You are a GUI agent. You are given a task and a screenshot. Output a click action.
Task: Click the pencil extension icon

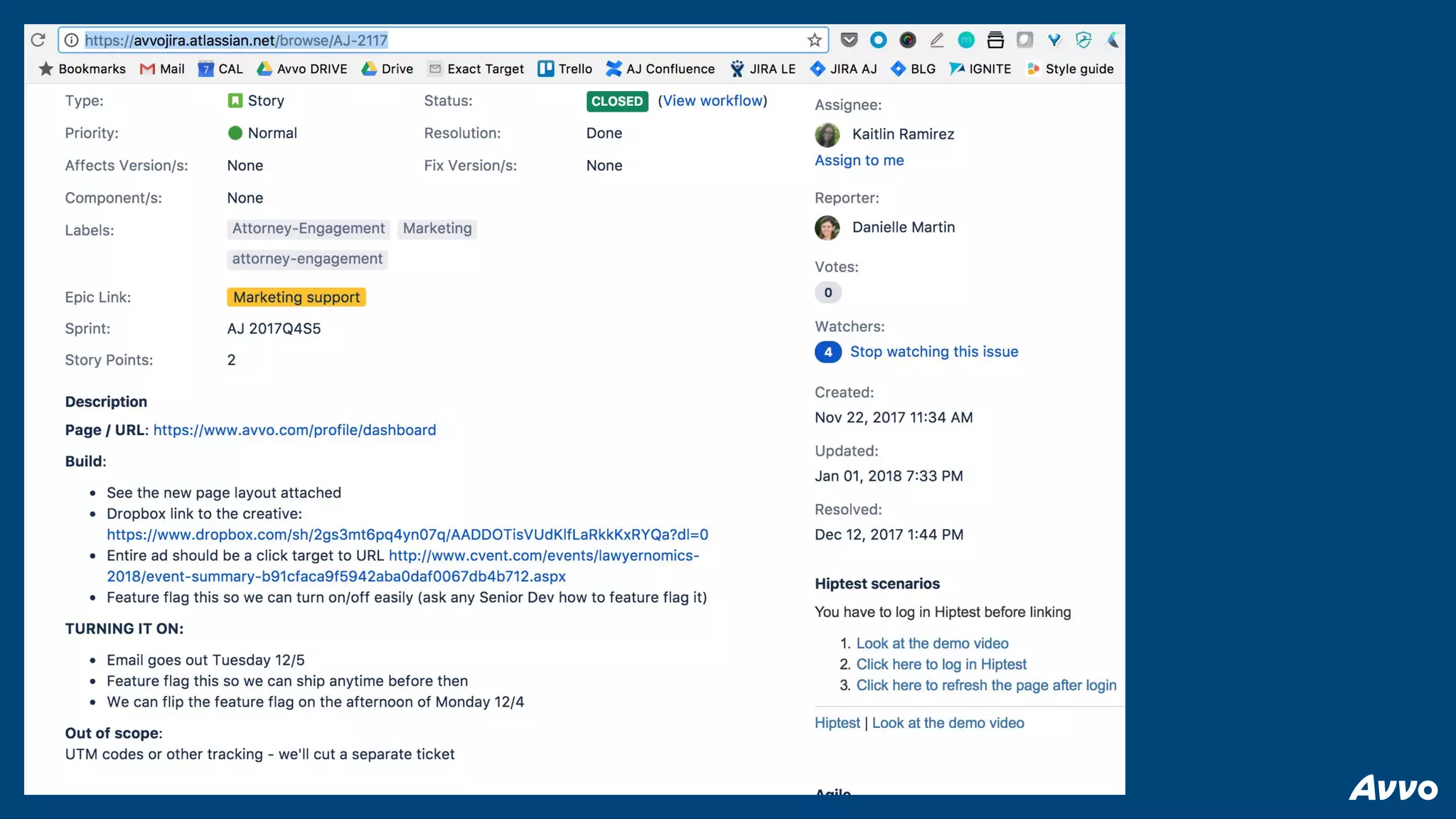point(937,41)
